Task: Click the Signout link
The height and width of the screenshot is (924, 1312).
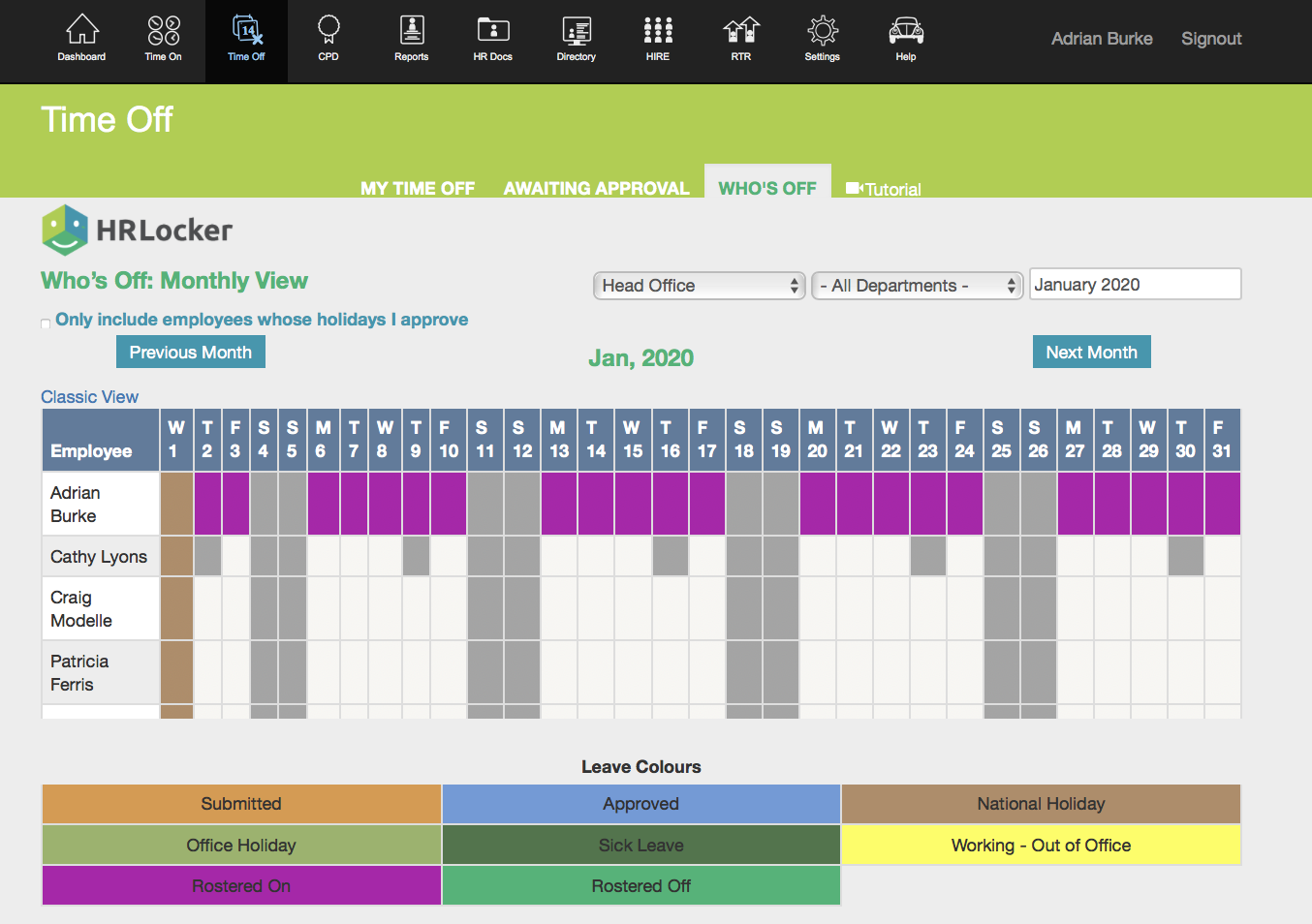Action: [x=1210, y=39]
